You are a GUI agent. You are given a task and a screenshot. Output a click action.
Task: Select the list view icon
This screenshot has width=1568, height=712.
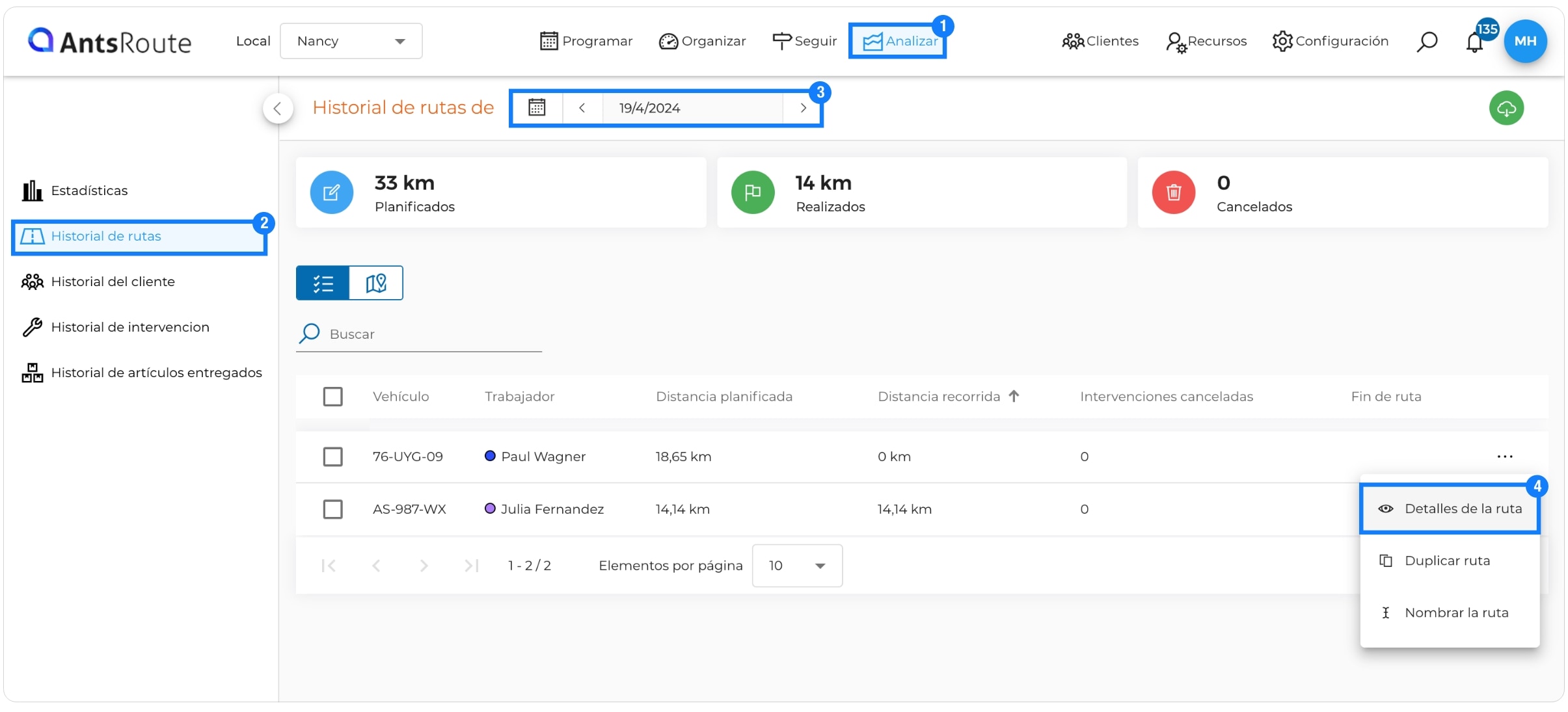coord(323,283)
